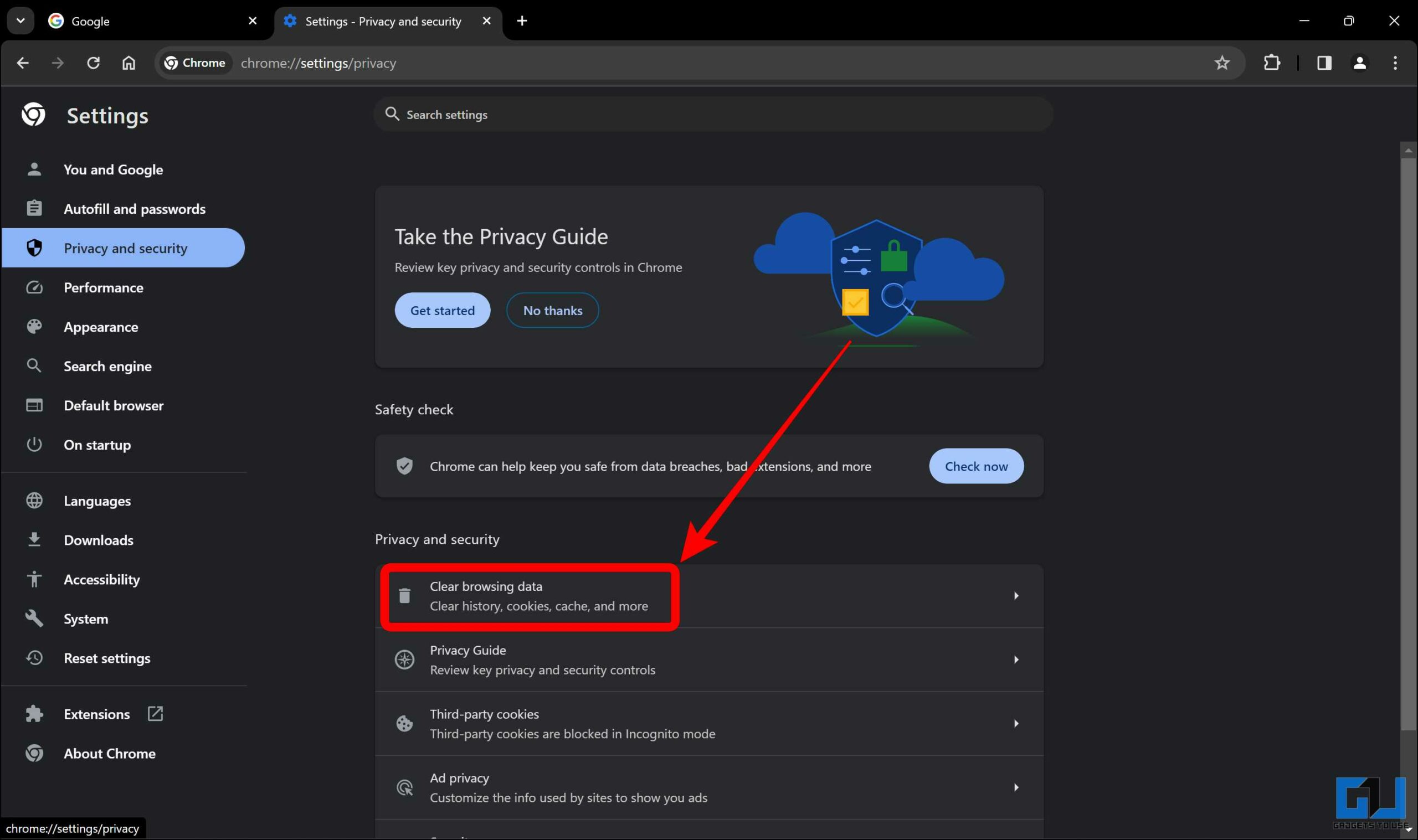
Task: Expand Clear browsing data arrow
Action: [x=1016, y=596]
